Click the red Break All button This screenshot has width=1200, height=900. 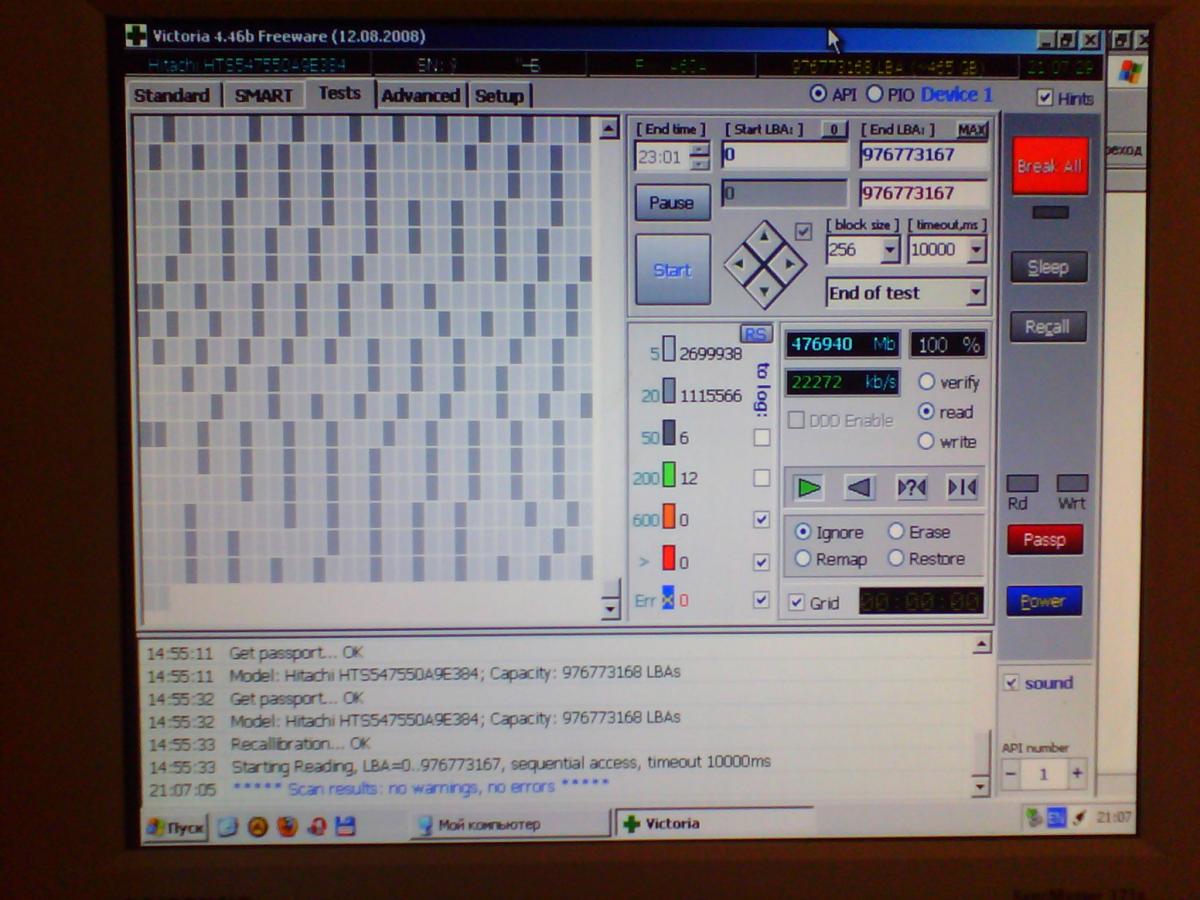(1049, 166)
